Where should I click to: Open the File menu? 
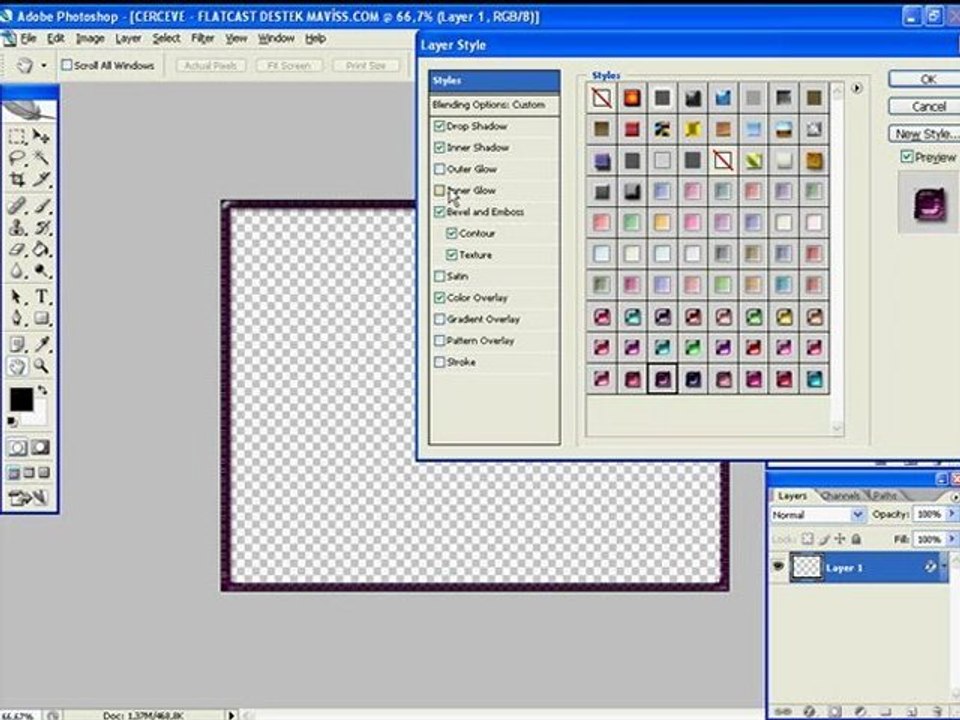point(29,38)
